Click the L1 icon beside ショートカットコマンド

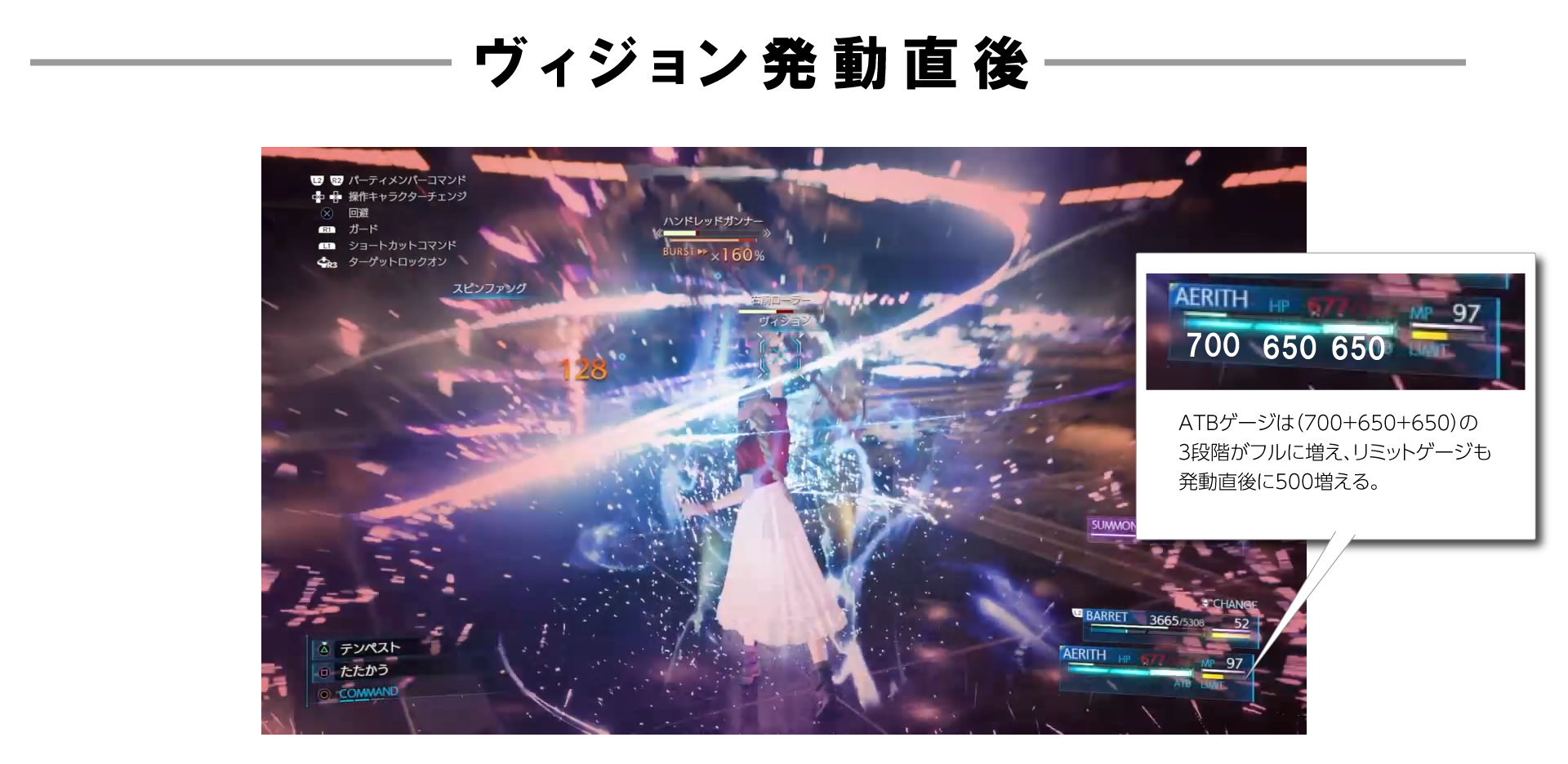coord(327,246)
